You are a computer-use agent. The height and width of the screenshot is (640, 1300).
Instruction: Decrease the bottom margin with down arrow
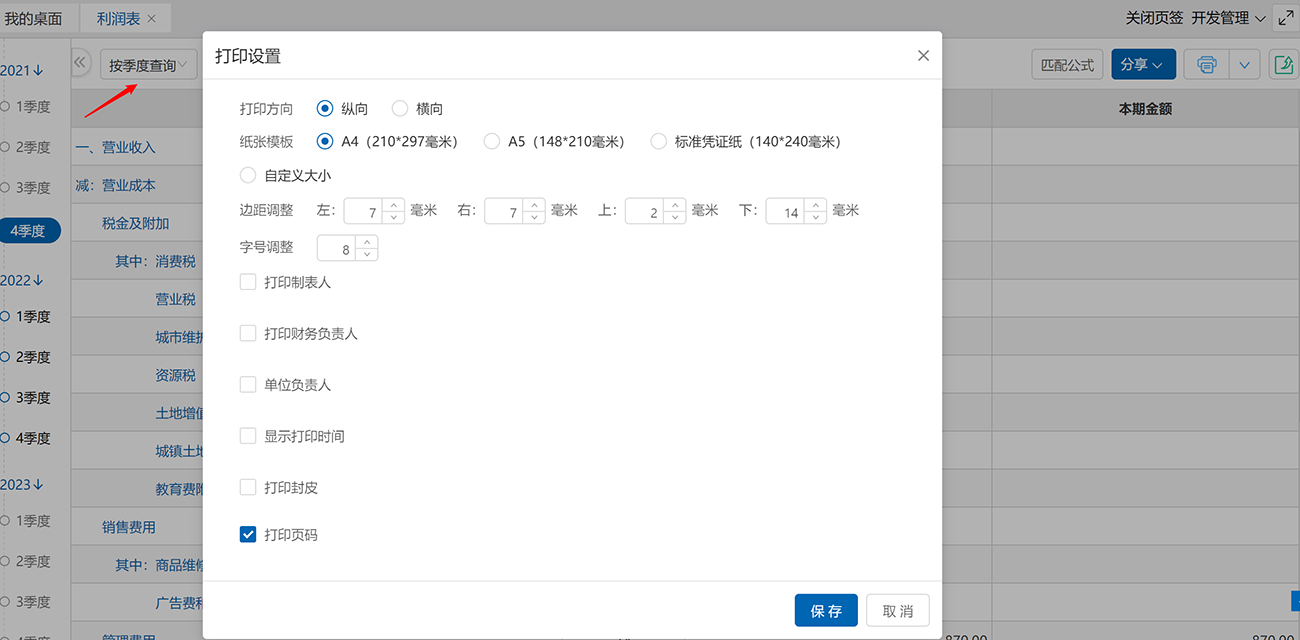click(816, 217)
